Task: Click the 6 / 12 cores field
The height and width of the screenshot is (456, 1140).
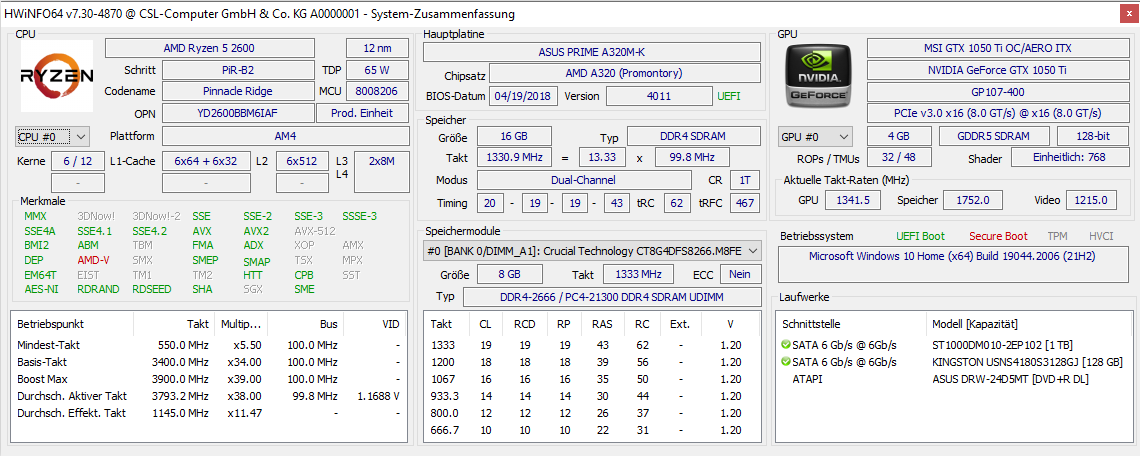Action: (77, 161)
